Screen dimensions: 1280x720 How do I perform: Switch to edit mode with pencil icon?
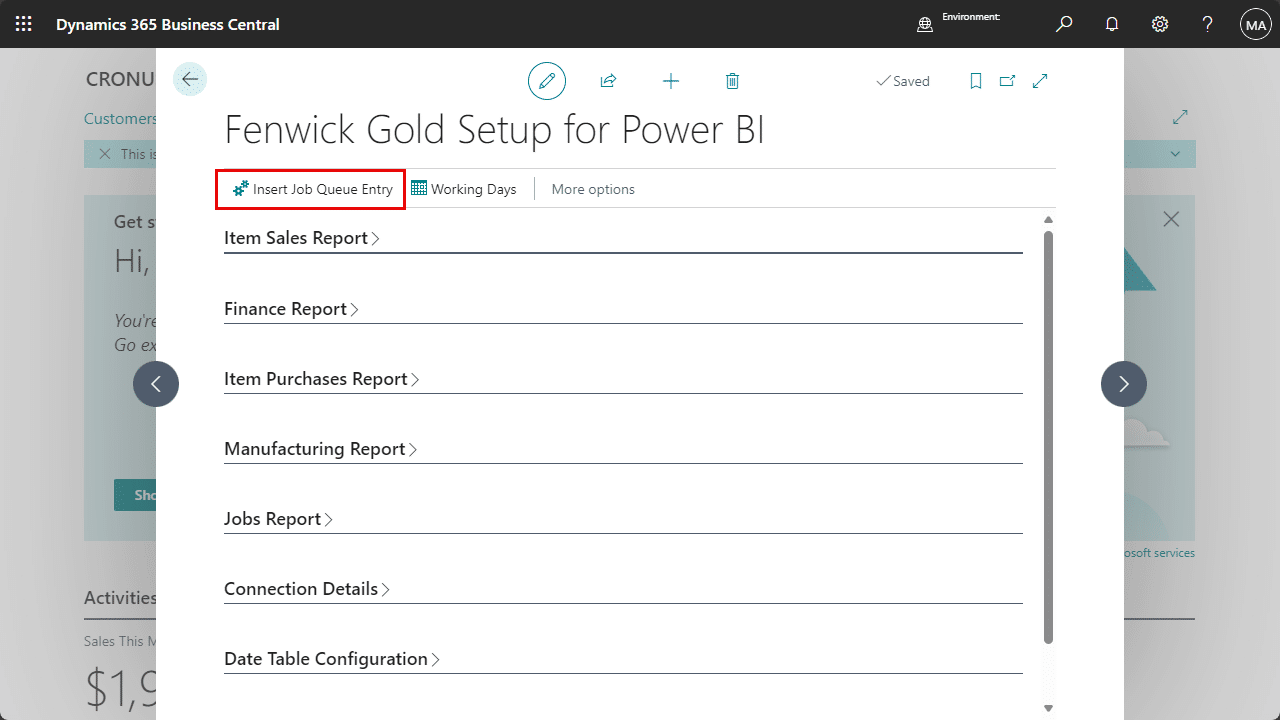[x=547, y=81]
